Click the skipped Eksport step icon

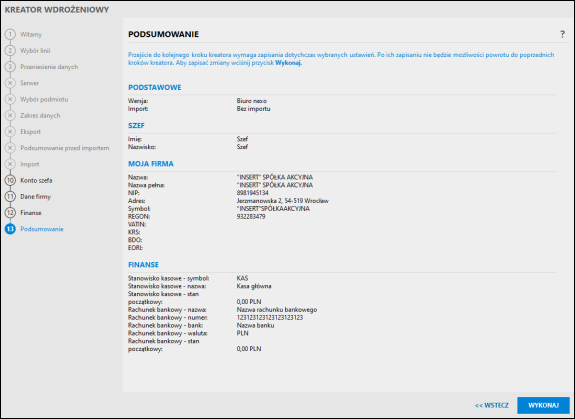pyautogui.click(x=10, y=132)
